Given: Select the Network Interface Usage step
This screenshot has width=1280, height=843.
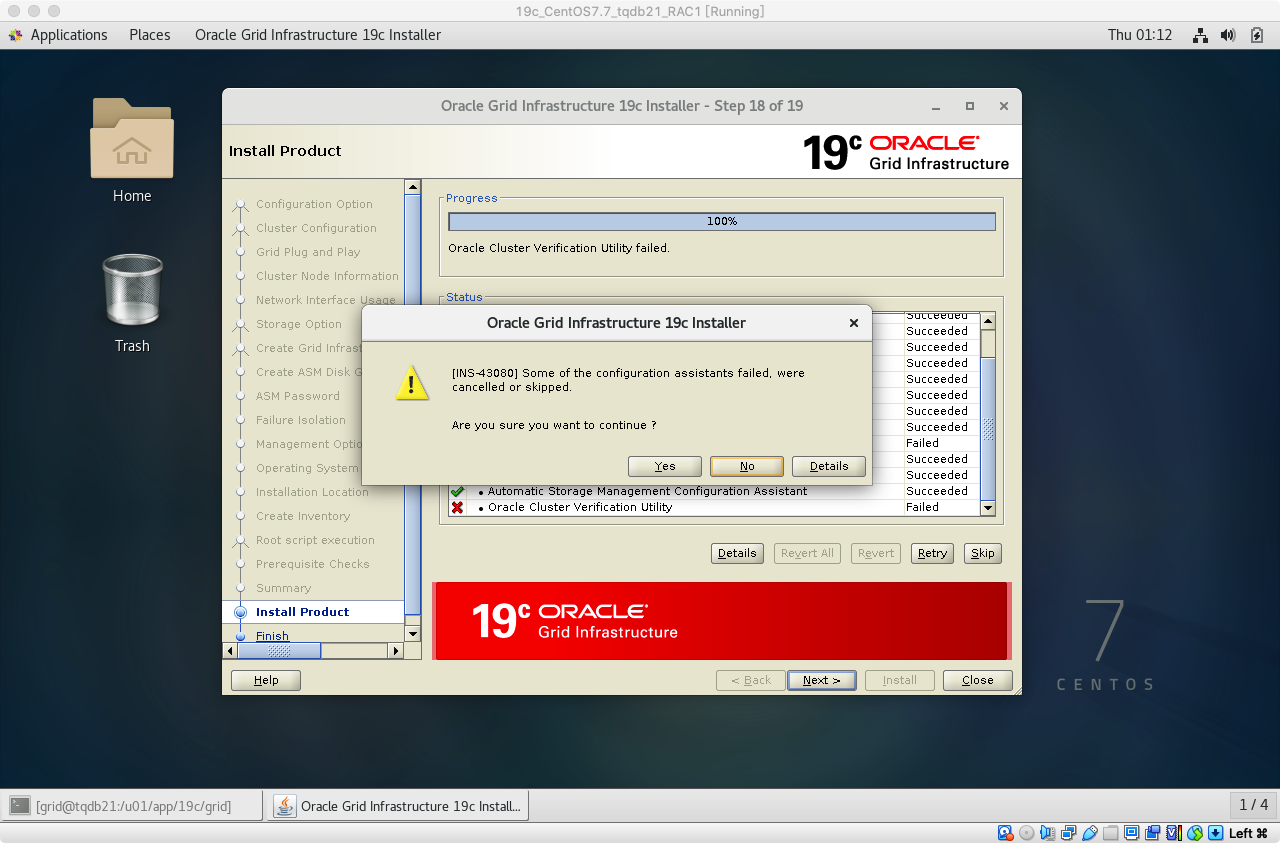Looking at the screenshot, I should pos(326,300).
